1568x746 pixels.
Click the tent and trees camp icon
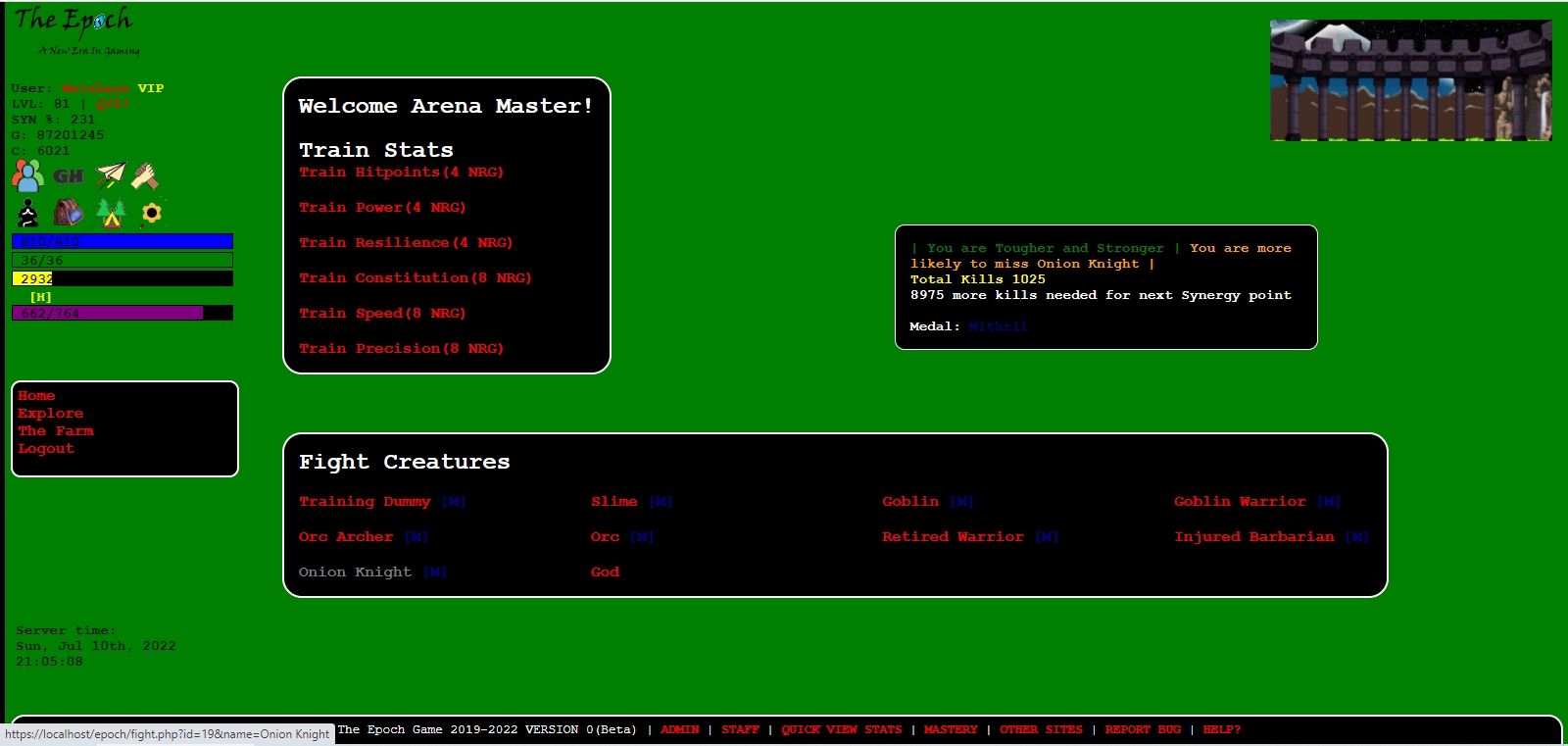click(x=111, y=213)
